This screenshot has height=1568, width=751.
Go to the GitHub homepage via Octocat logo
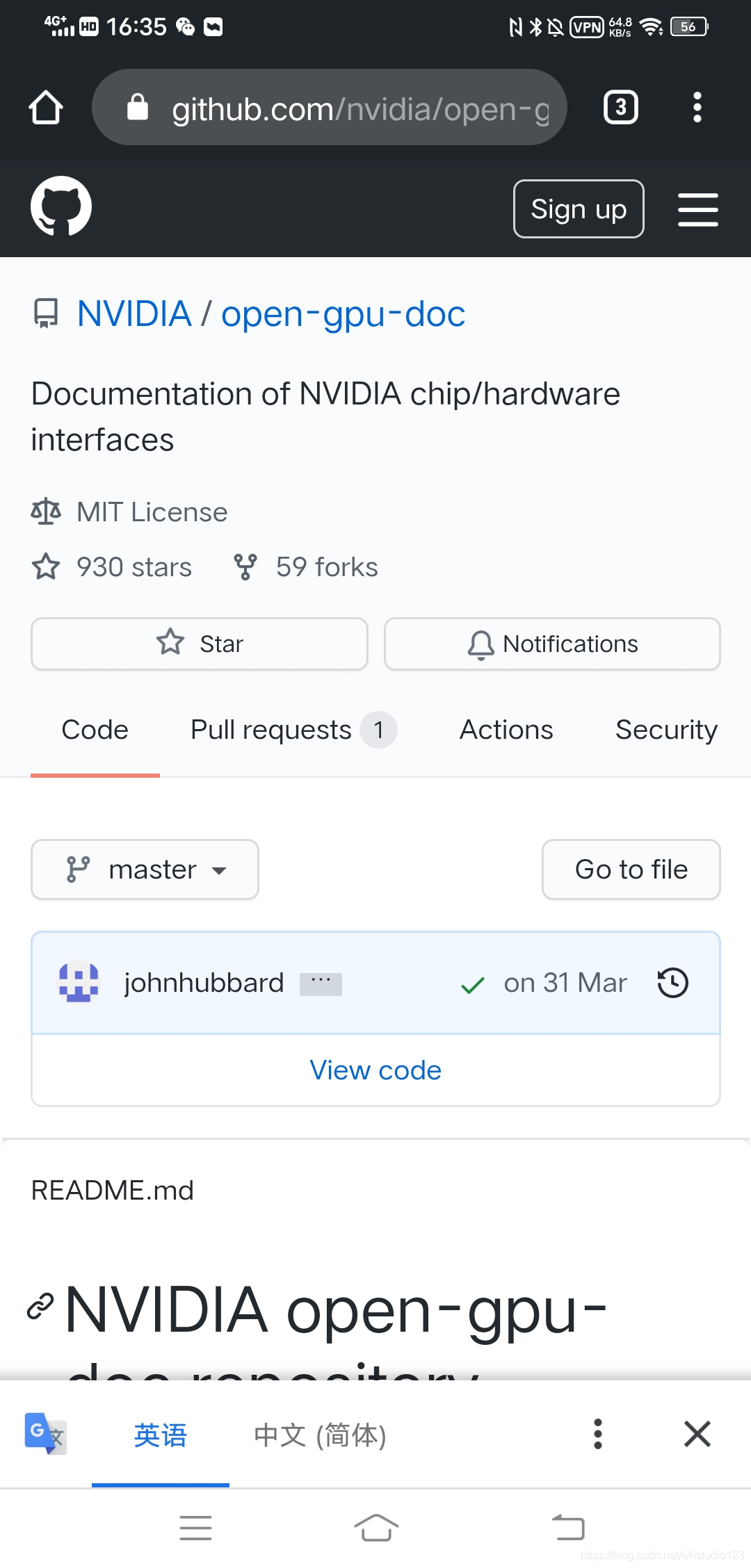click(61, 206)
